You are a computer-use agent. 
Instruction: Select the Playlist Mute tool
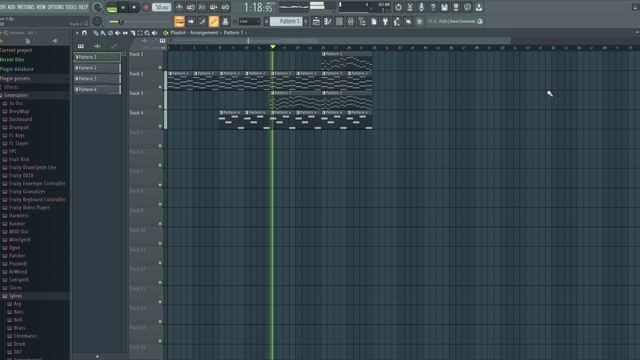118,33
